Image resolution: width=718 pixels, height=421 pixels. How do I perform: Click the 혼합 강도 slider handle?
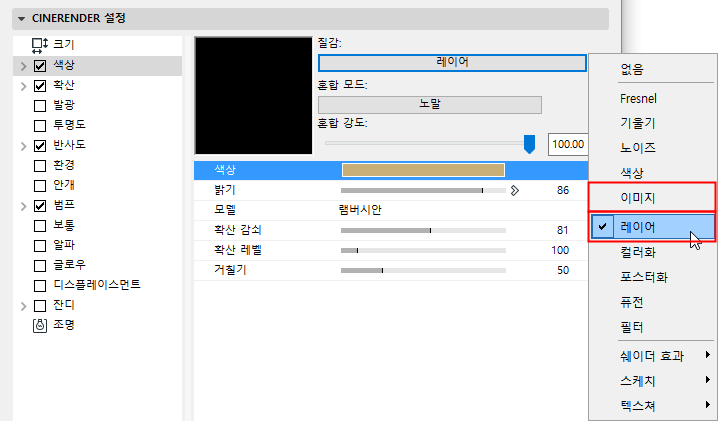pyautogui.click(x=529, y=144)
